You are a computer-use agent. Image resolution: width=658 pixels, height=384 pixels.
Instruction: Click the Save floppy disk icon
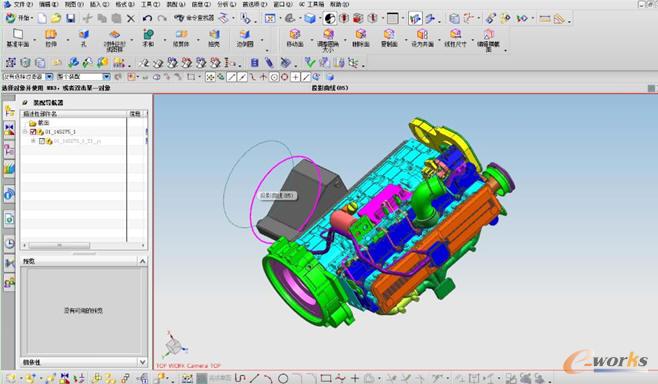(70, 18)
